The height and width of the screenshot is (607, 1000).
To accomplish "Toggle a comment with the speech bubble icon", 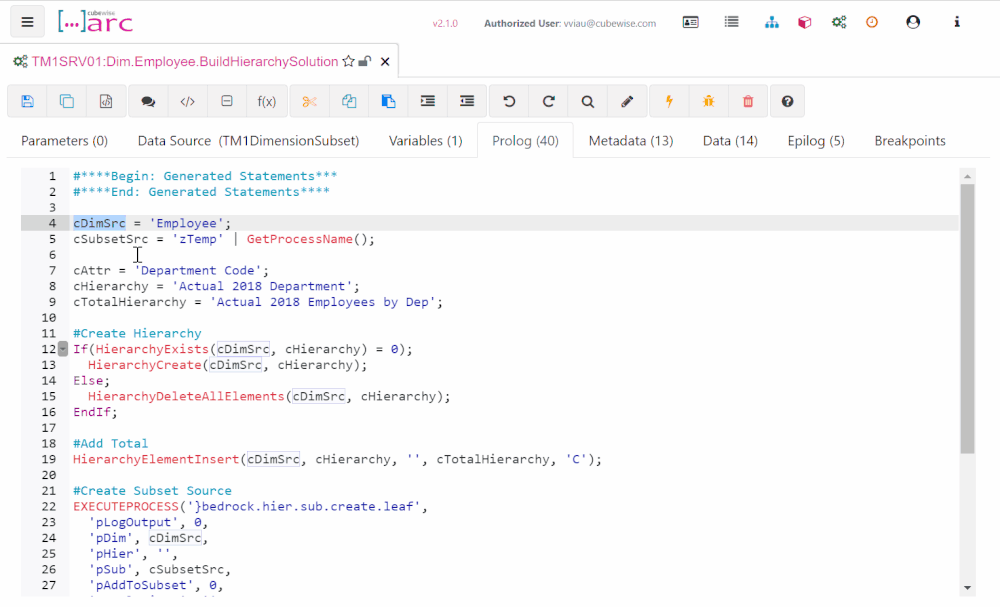I will click(147, 100).
